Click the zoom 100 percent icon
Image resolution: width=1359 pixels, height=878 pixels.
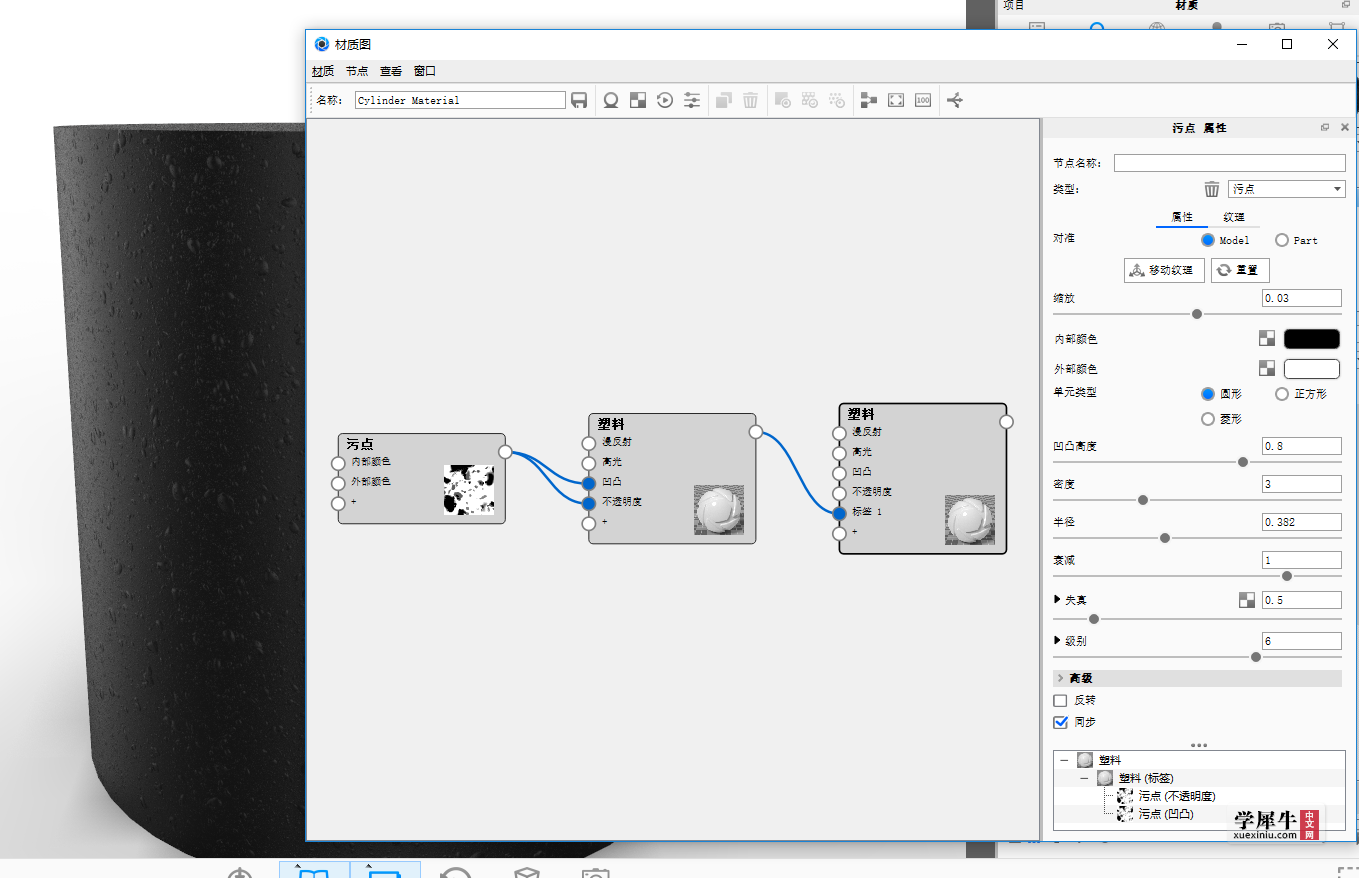[x=923, y=100]
